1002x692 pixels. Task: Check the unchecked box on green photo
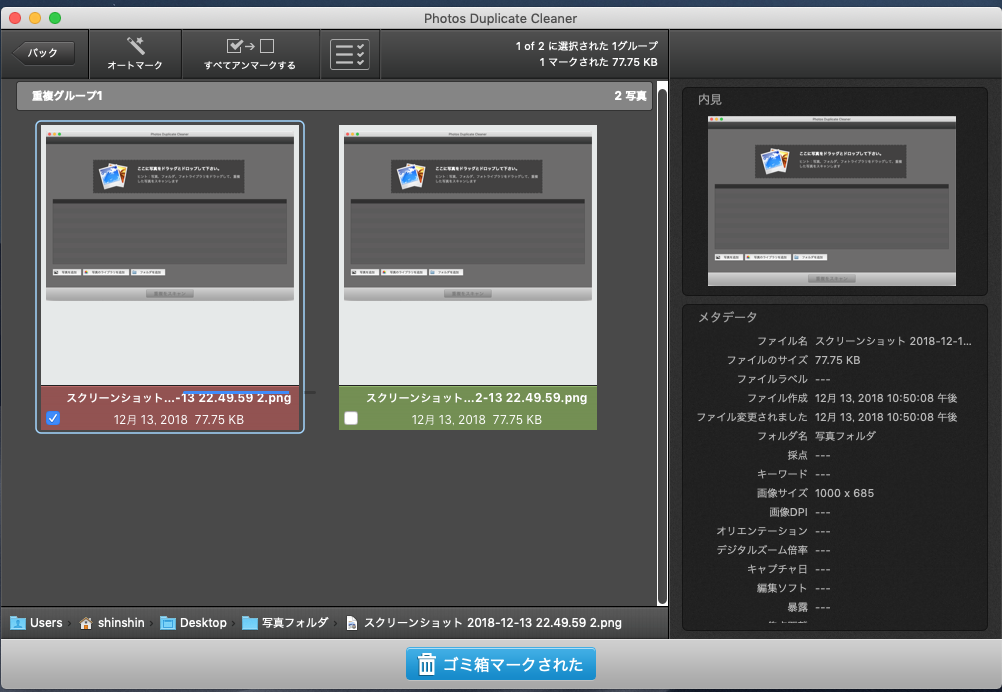(x=351, y=418)
